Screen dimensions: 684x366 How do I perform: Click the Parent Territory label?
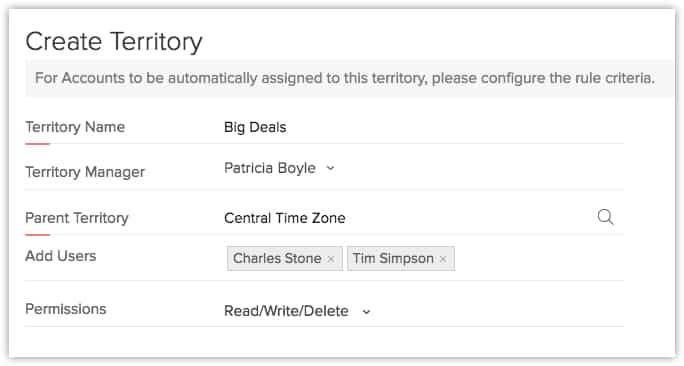77,218
